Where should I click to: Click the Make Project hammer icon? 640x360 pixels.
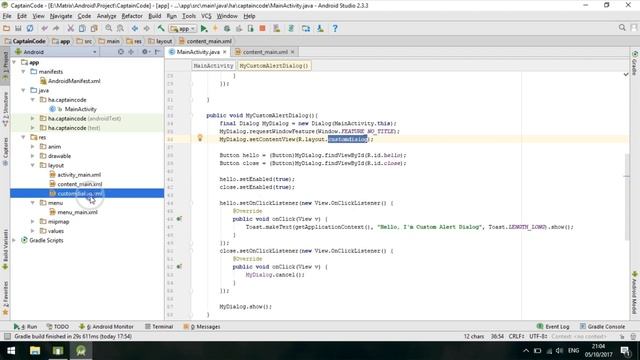click(x=161, y=29)
